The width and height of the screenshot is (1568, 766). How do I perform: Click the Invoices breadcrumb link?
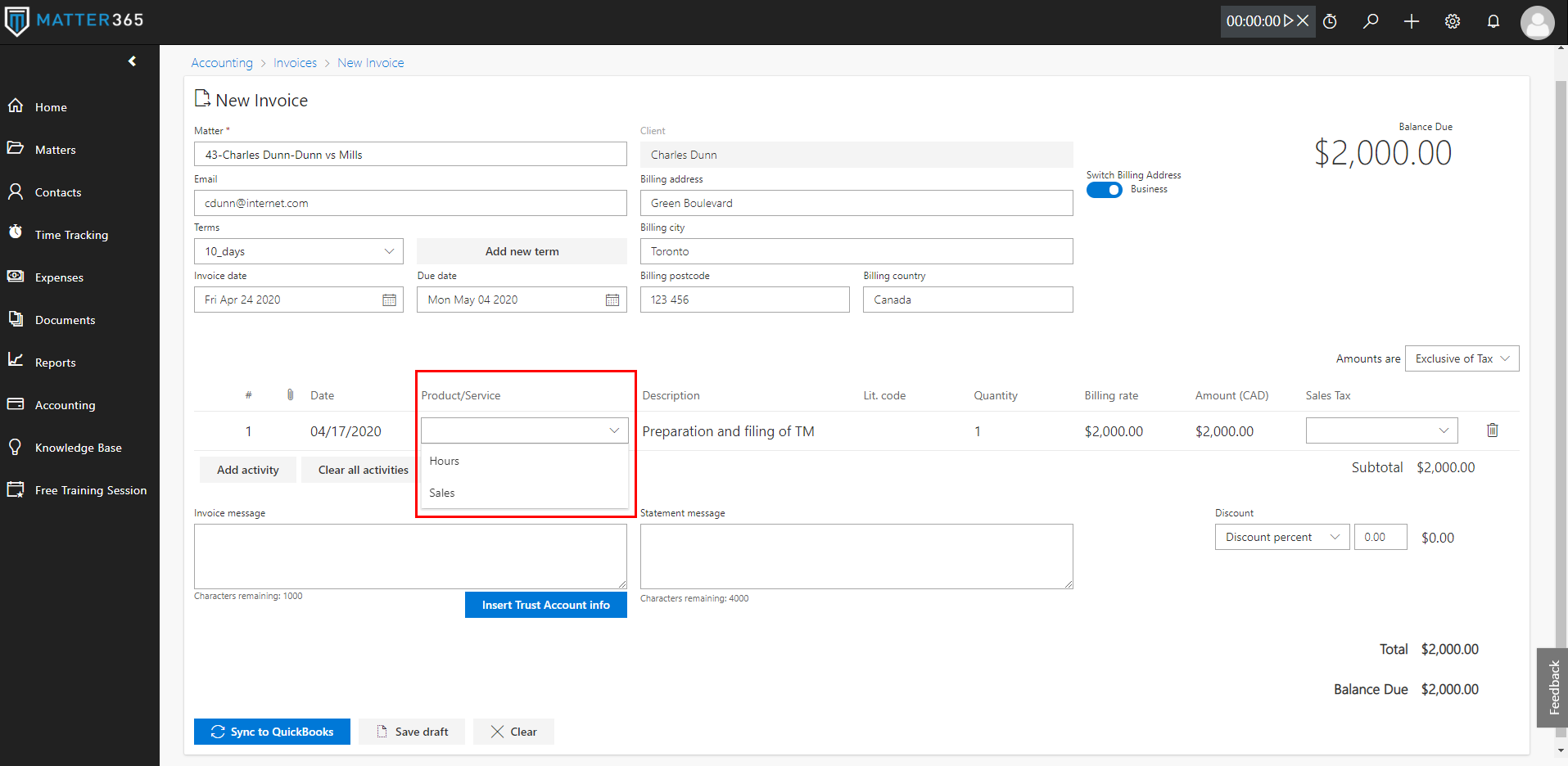pyautogui.click(x=295, y=63)
